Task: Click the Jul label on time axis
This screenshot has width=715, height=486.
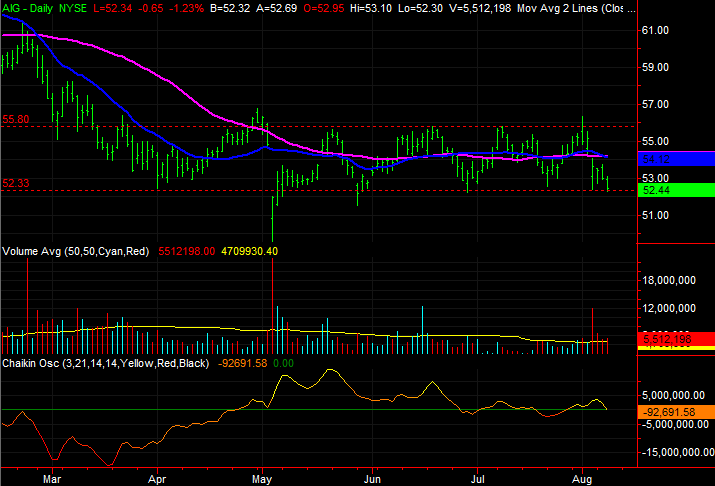Action: pos(477,479)
